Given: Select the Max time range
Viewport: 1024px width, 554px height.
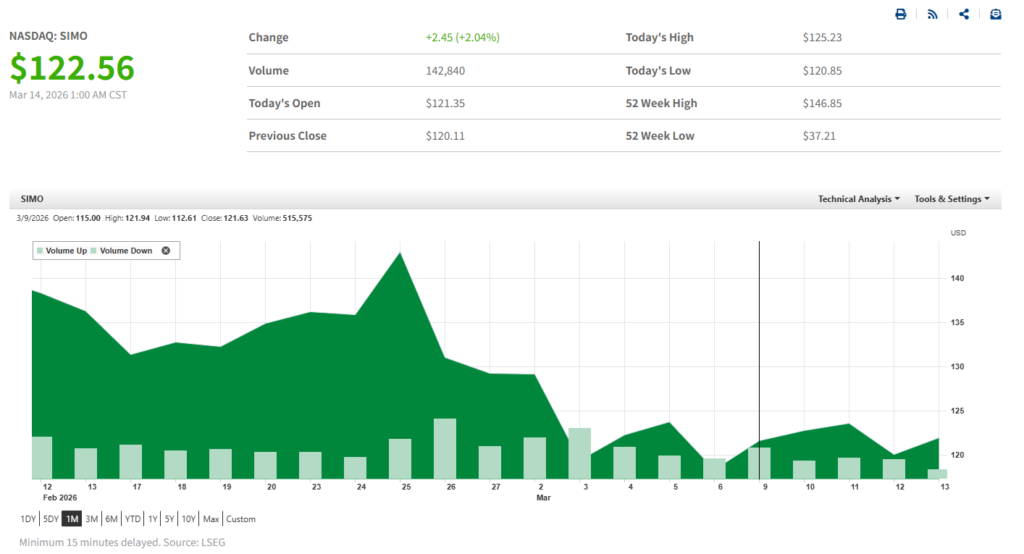Looking at the screenshot, I should [211, 519].
